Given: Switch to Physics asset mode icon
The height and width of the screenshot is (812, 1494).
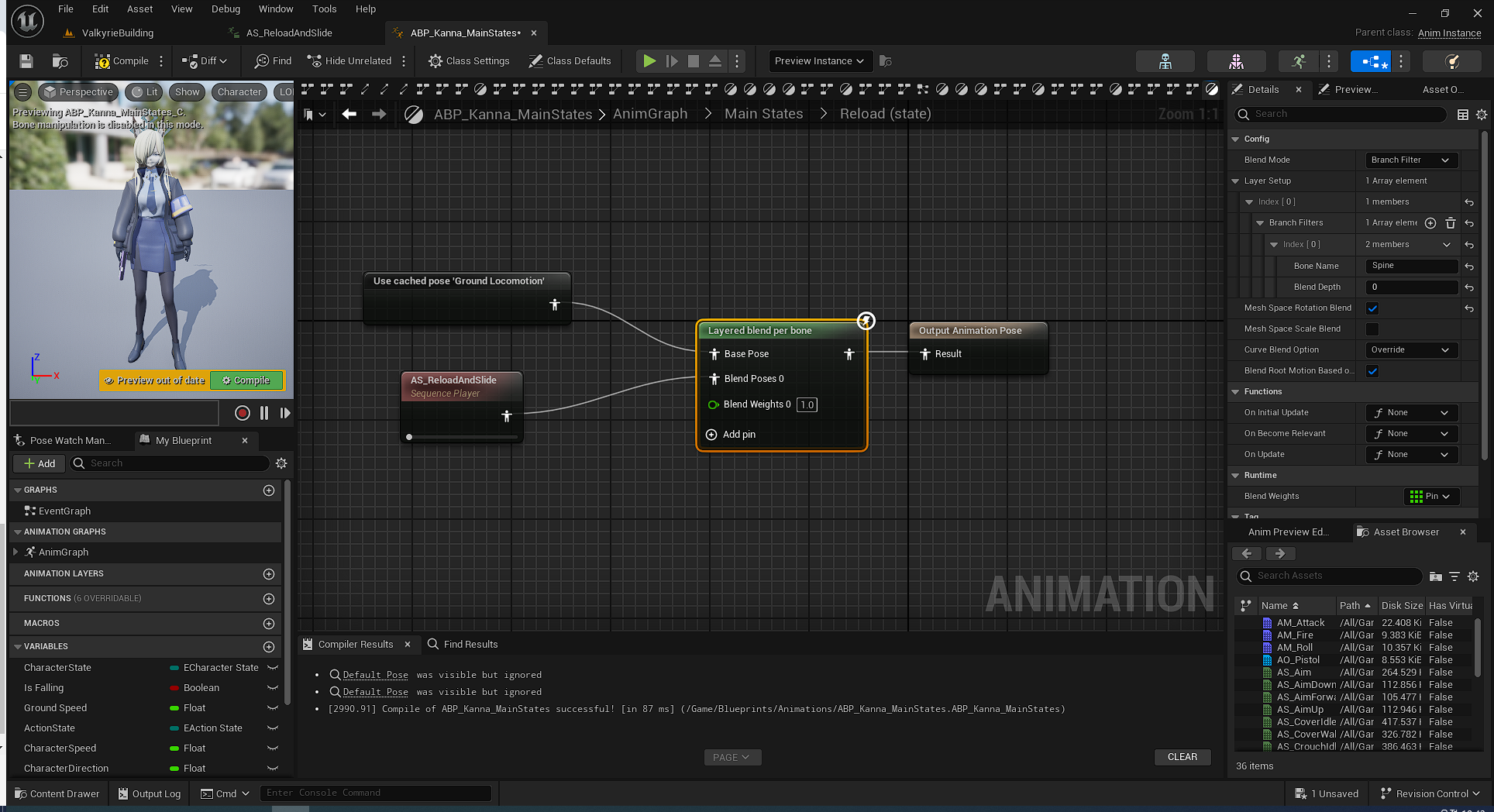Looking at the screenshot, I should coord(1453,61).
